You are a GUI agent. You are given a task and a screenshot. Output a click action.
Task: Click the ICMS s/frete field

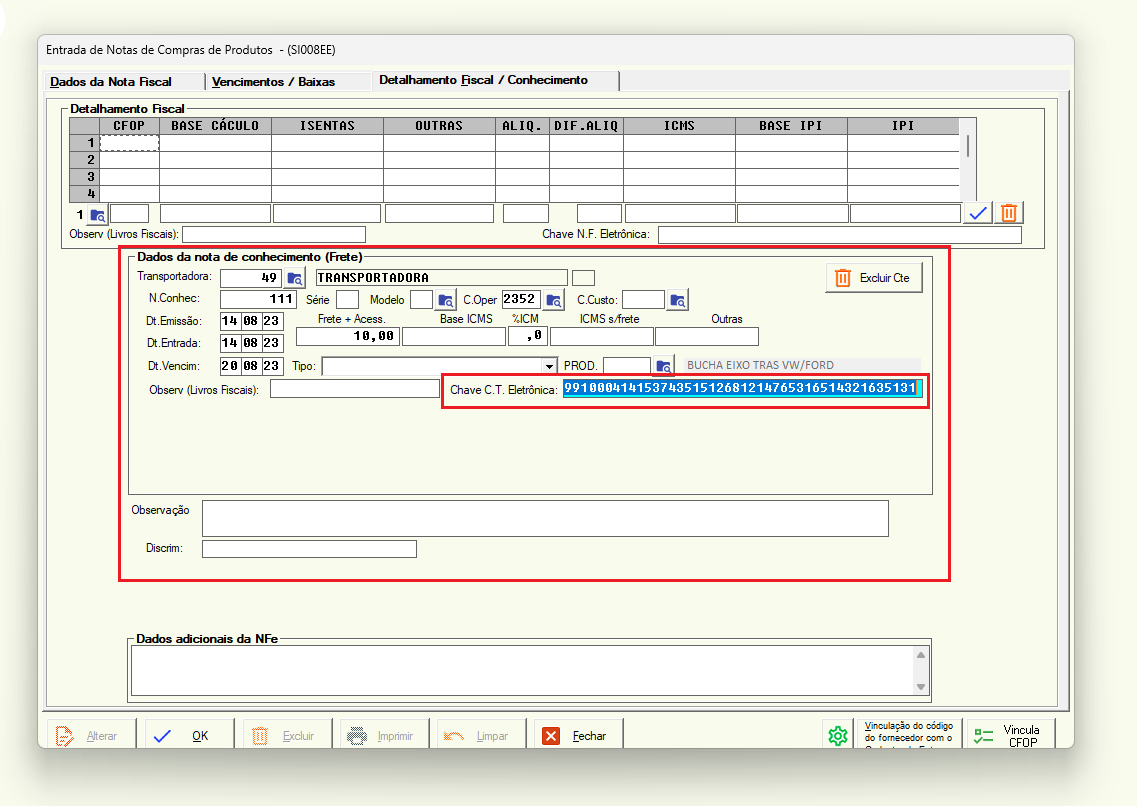pyautogui.click(x=602, y=336)
